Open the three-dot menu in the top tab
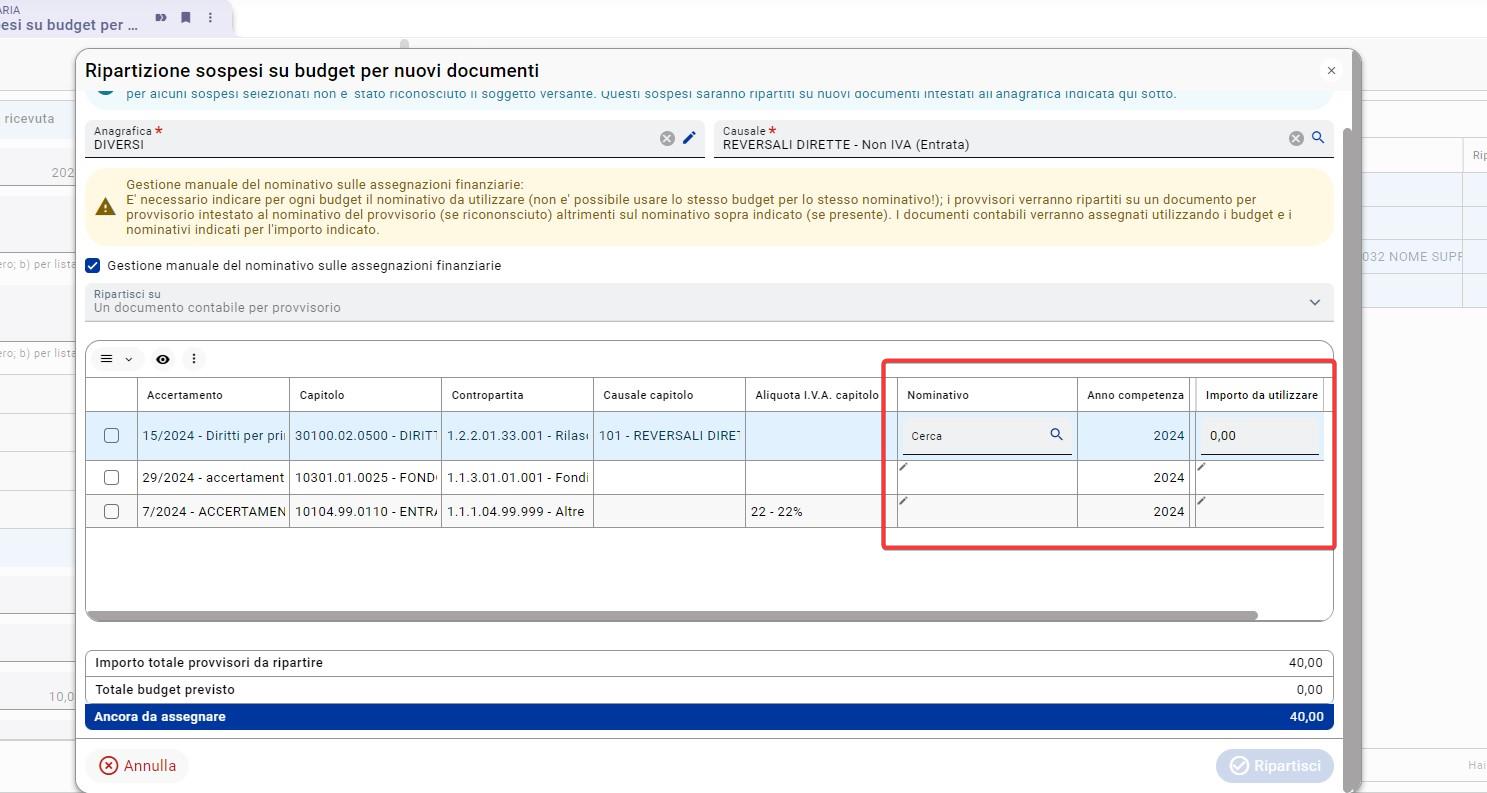Viewport: 1487px width, 793px height. [210, 18]
